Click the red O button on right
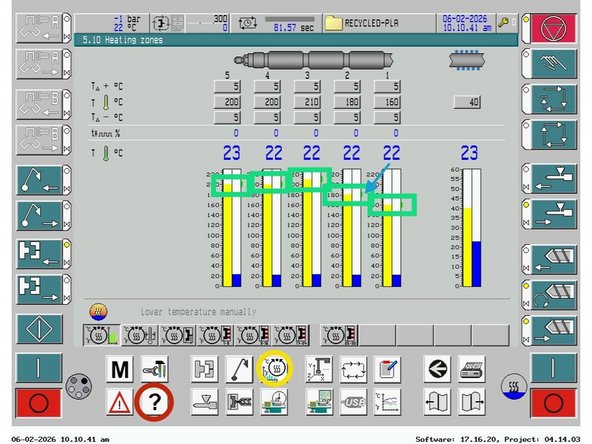 (553, 403)
